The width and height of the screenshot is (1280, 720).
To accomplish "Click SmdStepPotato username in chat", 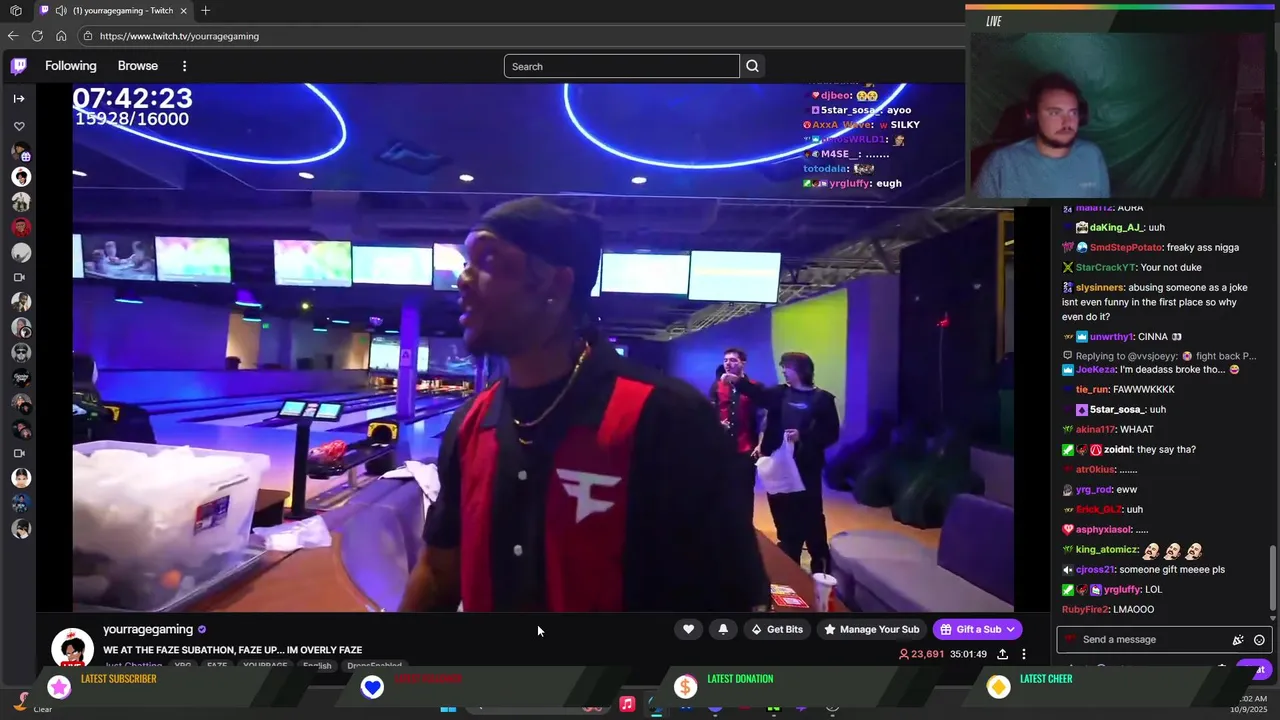I will click(1126, 247).
